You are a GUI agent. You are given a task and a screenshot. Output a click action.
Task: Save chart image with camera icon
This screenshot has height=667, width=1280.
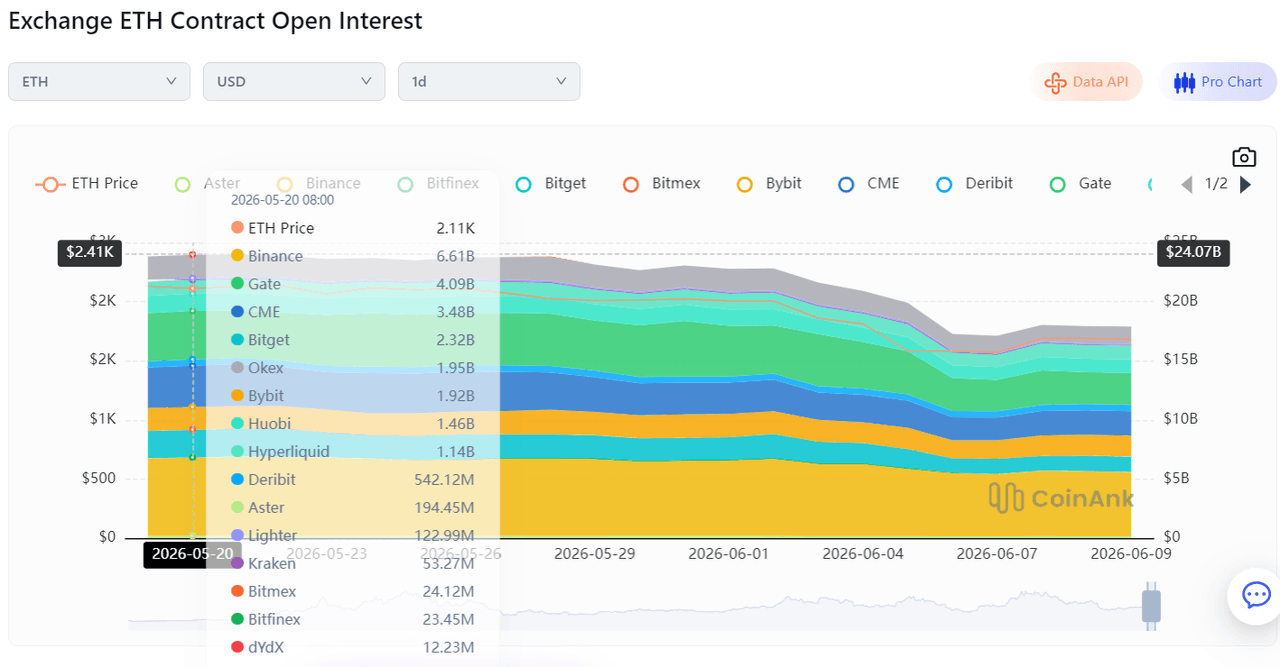tap(1243, 157)
